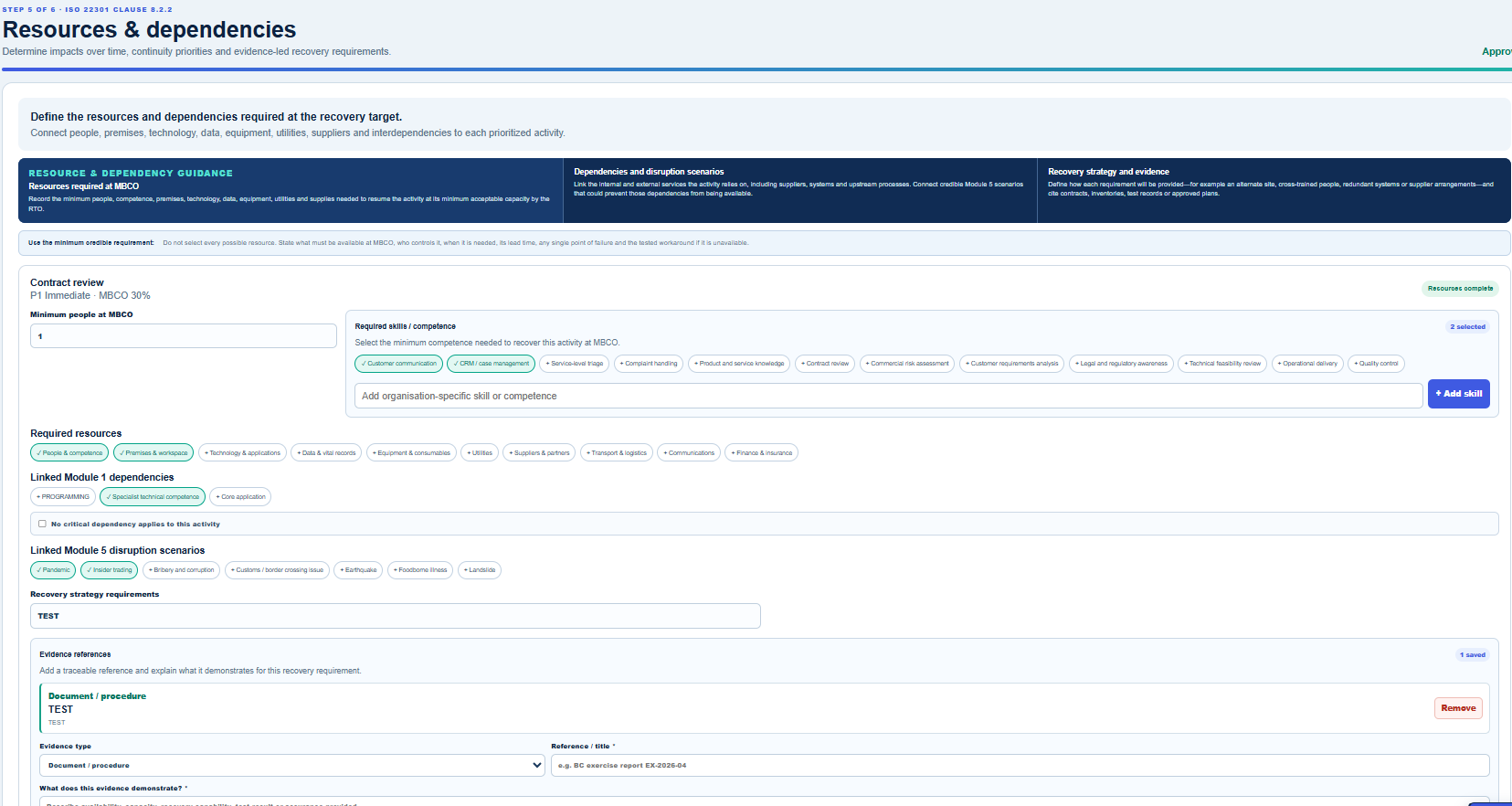The width and height of the screenshot is (1512, 806).
Task: Enable the Commercial risk assessment chip
Action: [907, 364]
